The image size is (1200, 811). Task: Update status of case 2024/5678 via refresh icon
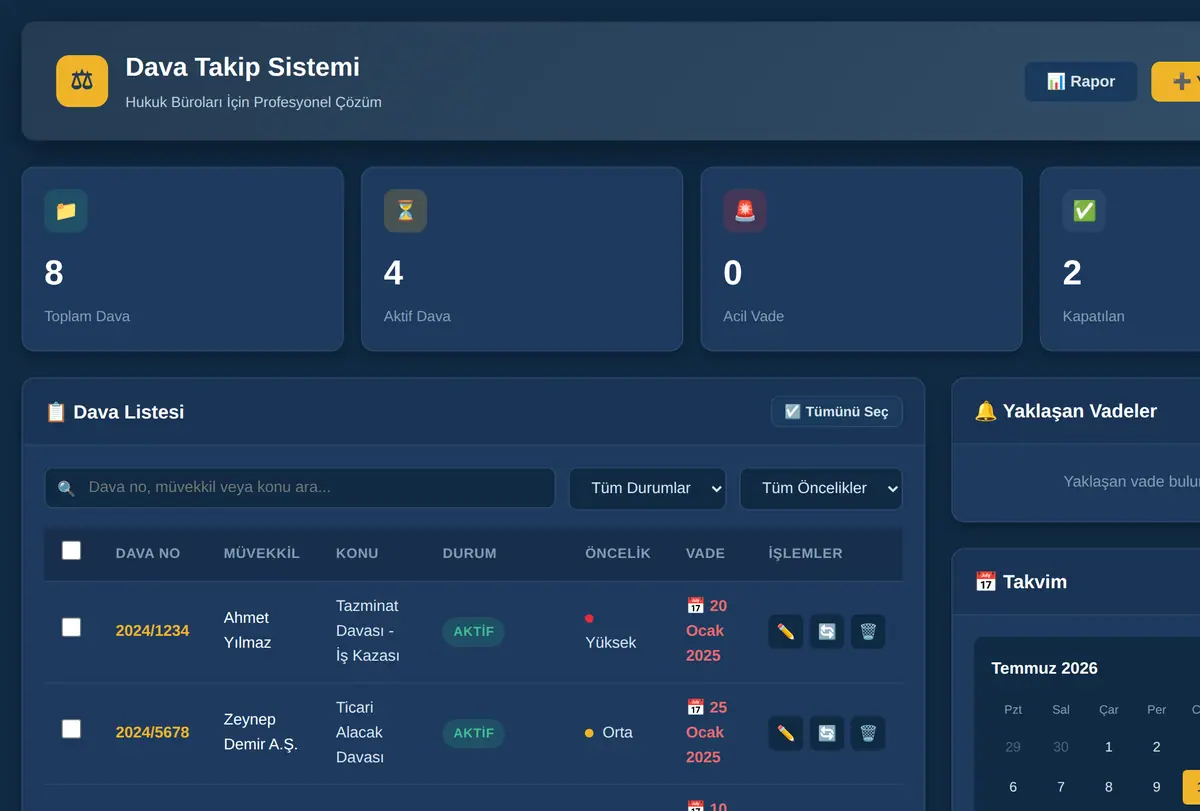click(x=827, y=734)
